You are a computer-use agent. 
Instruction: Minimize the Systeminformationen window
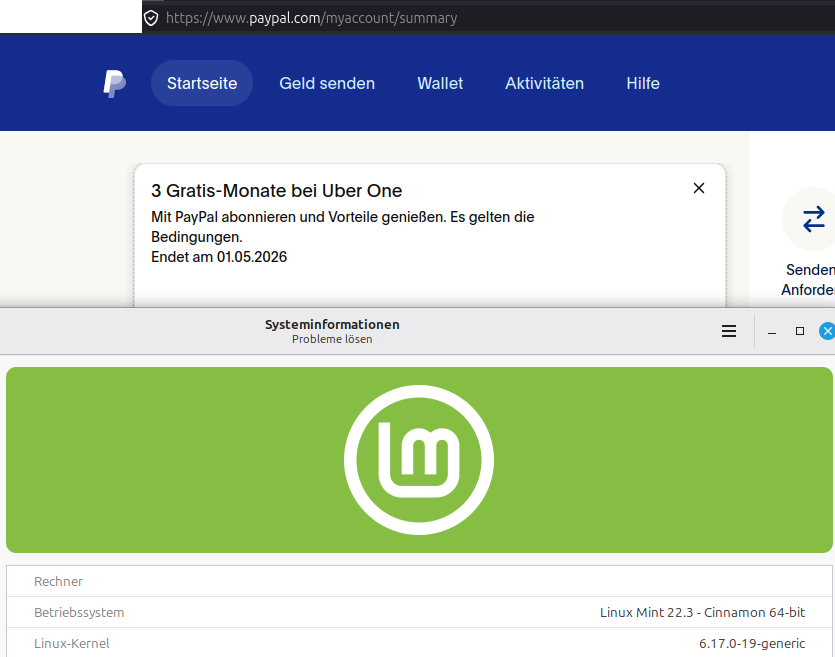(x=772, y=331)
